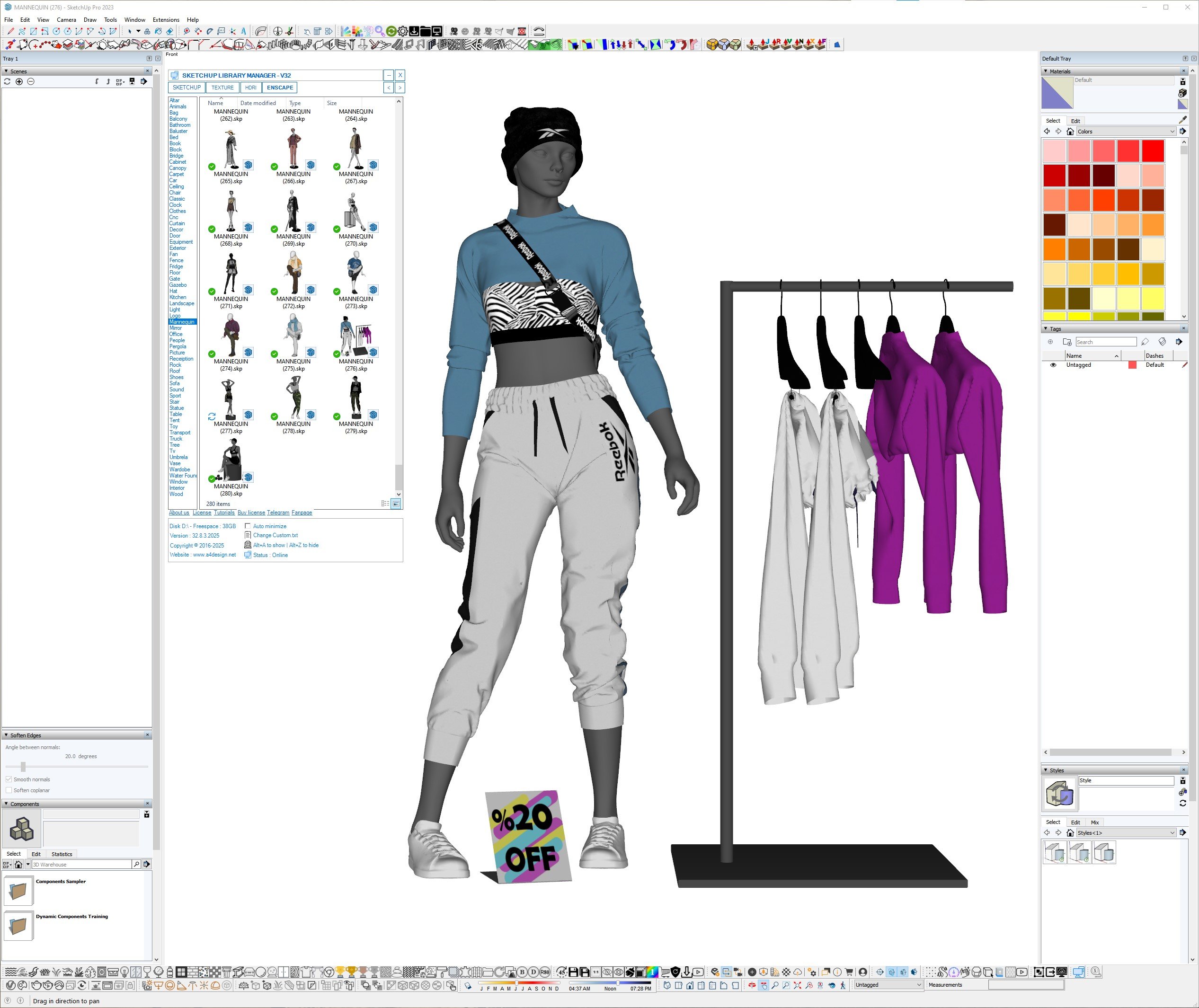
Task: Click the Select arrow tool
Action: [x=130, y=31]
